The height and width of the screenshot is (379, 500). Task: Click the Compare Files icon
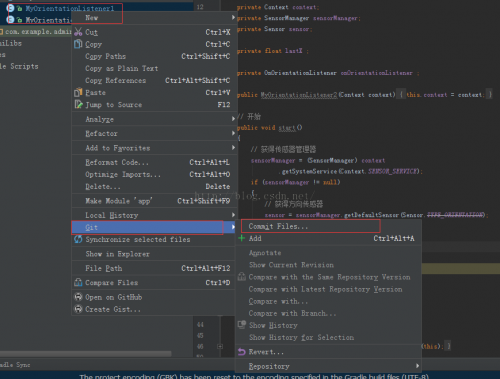coord(78,283)
